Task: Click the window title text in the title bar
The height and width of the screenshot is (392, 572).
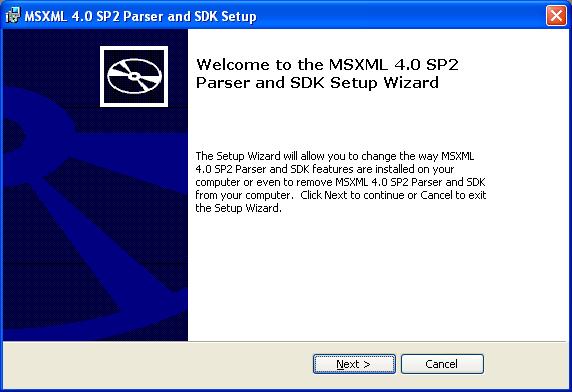Action: [x=140, y=16]
